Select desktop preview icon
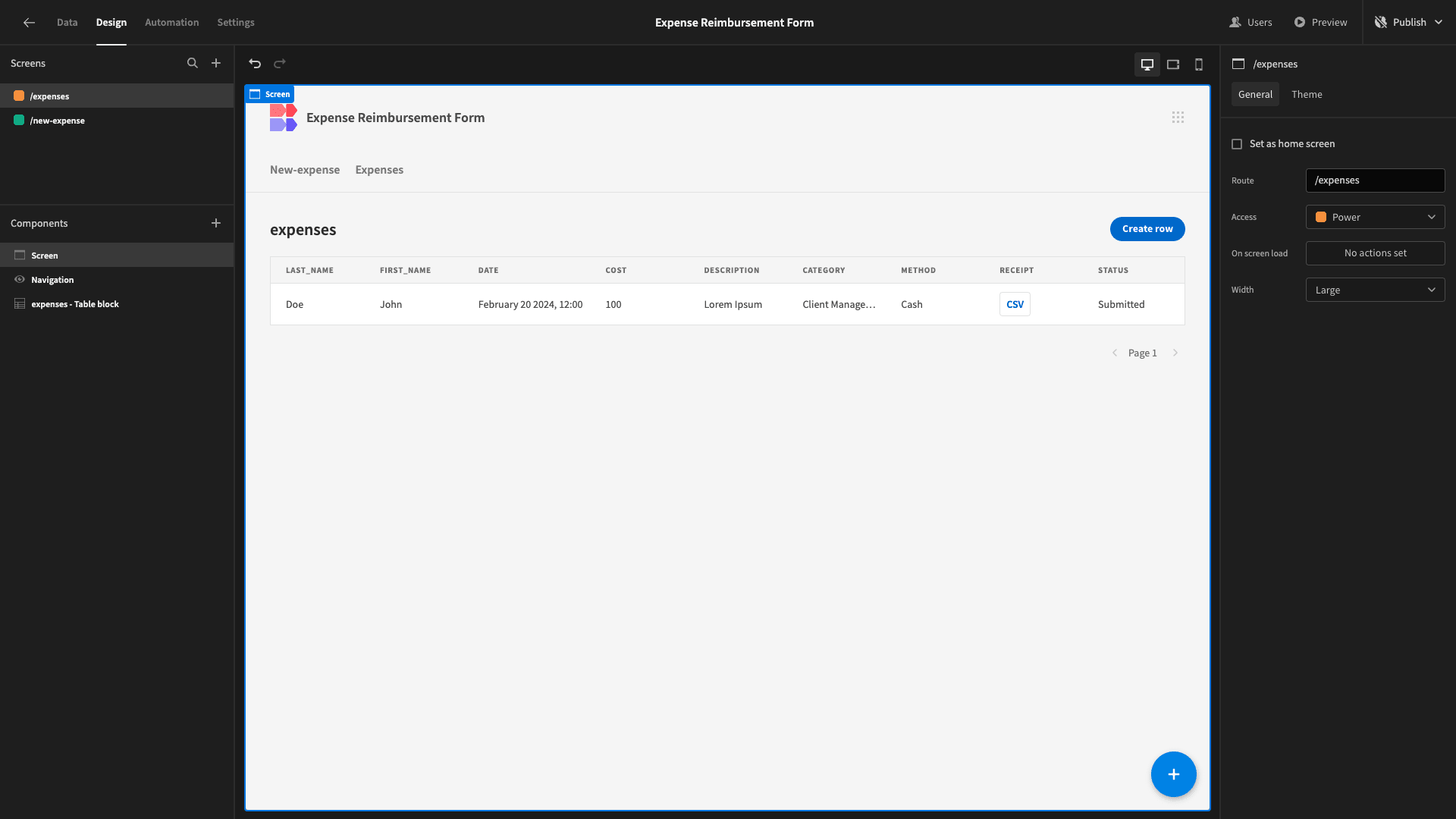The image size is (1456, 819). [1147, 64]
